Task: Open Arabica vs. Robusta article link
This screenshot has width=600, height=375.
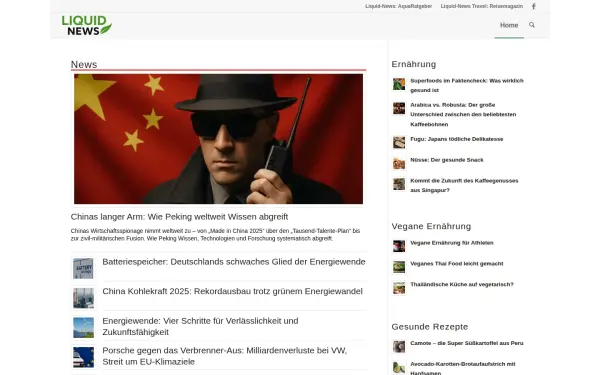Action: [x=463, y=114]
